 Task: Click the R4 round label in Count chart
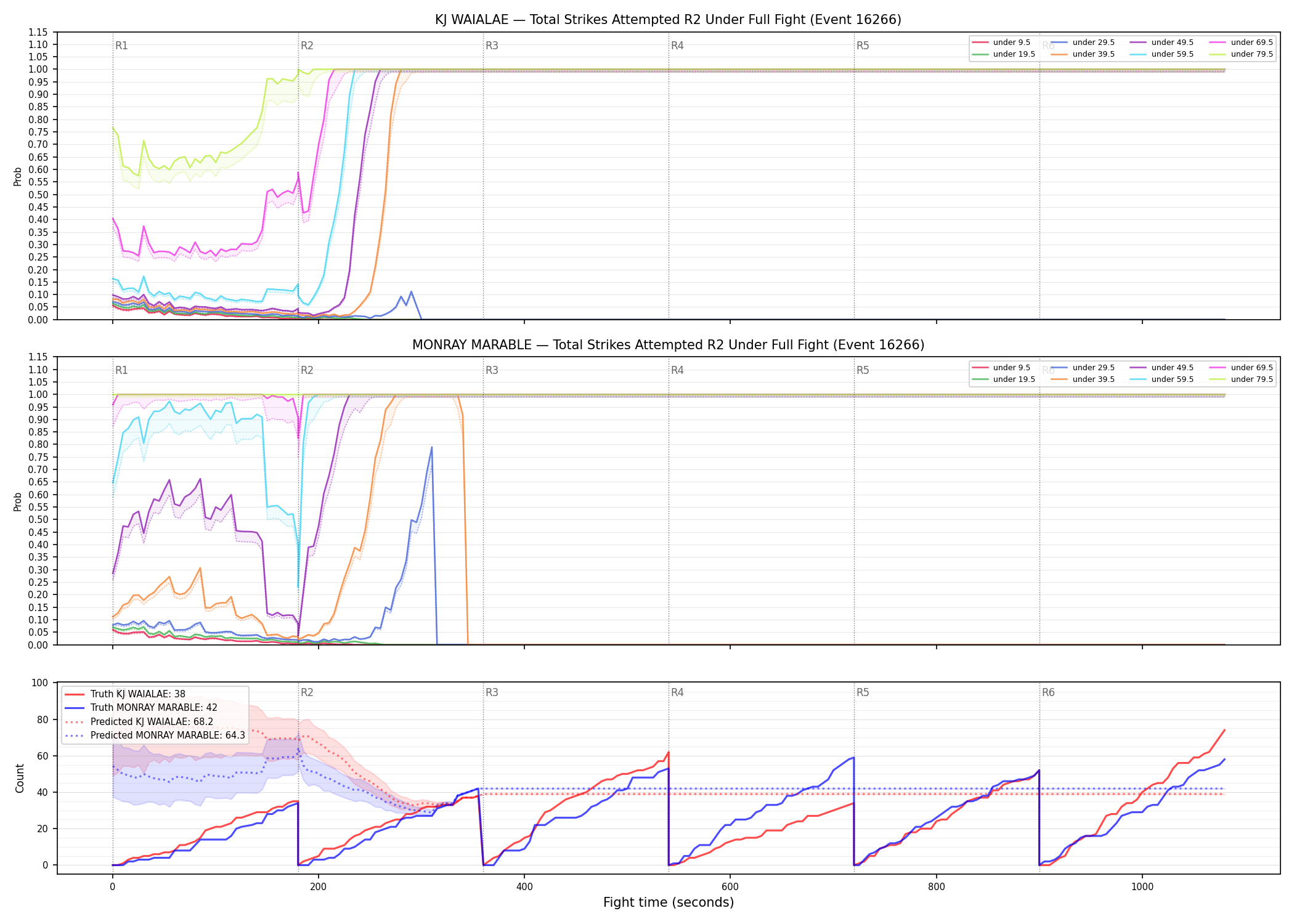[x=677, y=692]
